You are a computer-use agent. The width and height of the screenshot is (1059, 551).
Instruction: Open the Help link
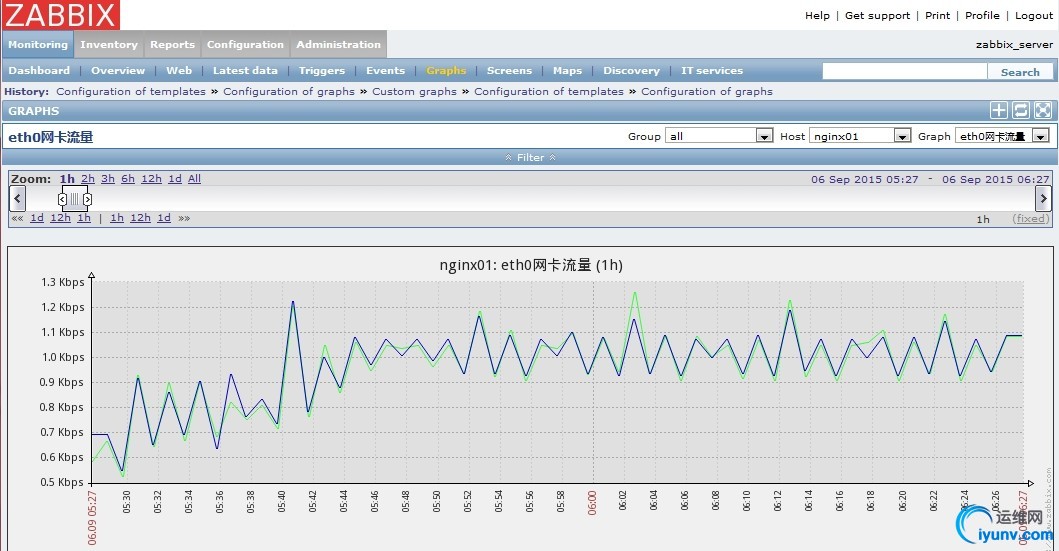[x=817, y=16]
